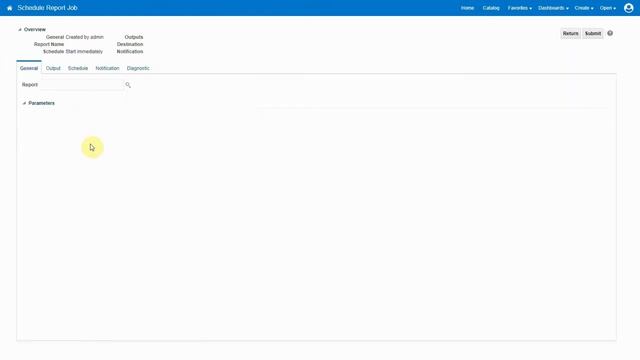Click the help question mark icon
Image resolution: width=640 pixels, height=360 pixels.
(x=610, y=33)
